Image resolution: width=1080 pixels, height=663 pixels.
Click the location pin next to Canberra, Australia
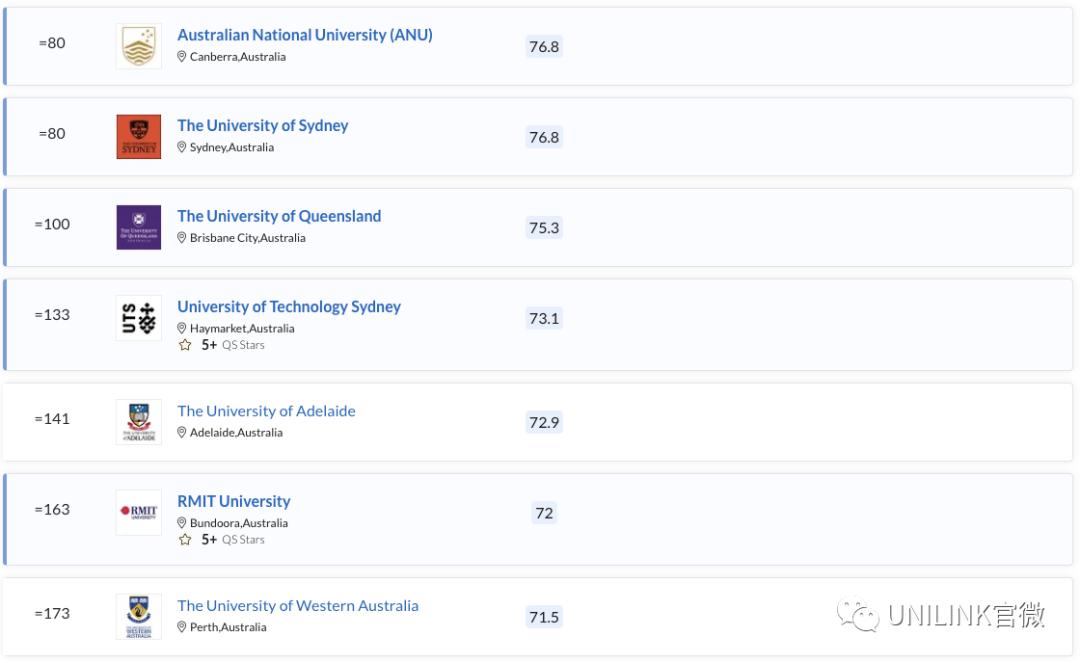point(182,57)
